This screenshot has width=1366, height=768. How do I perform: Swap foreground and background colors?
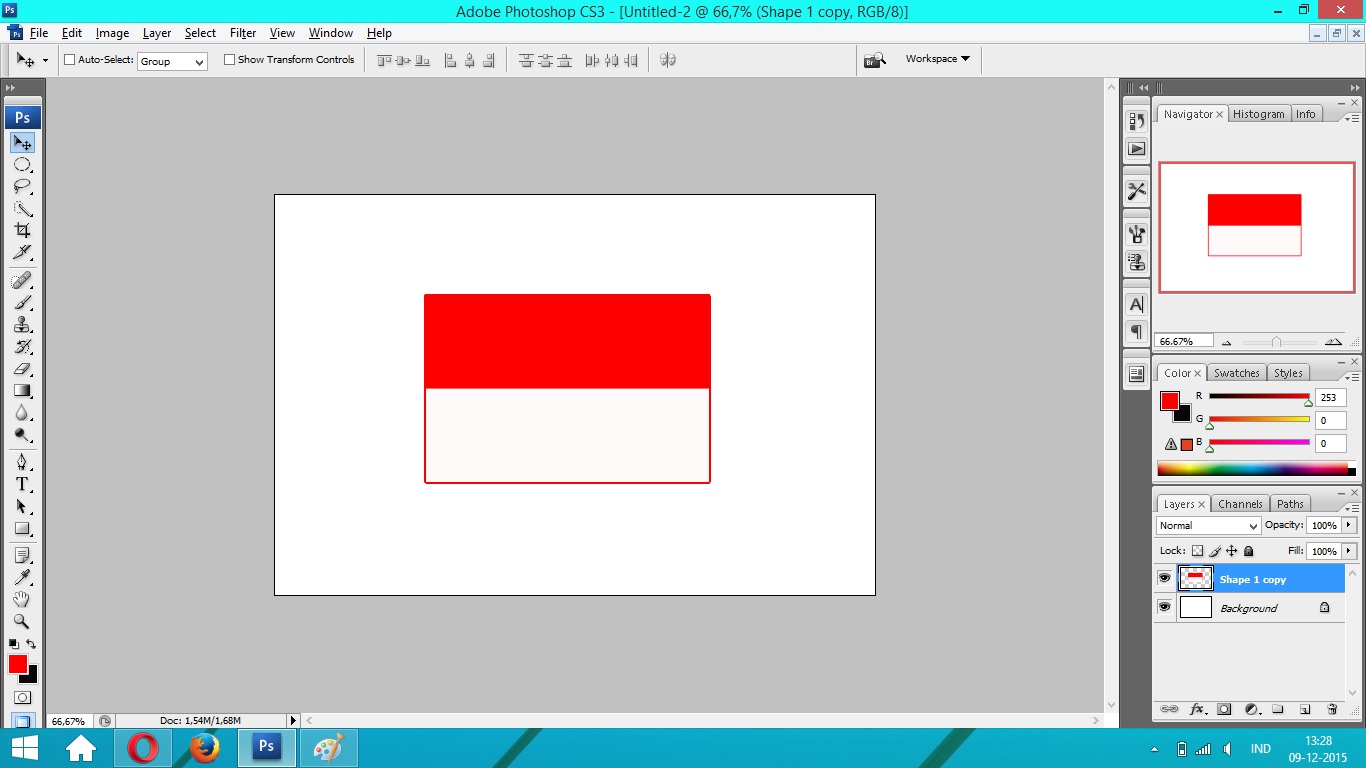click(31, 644)
